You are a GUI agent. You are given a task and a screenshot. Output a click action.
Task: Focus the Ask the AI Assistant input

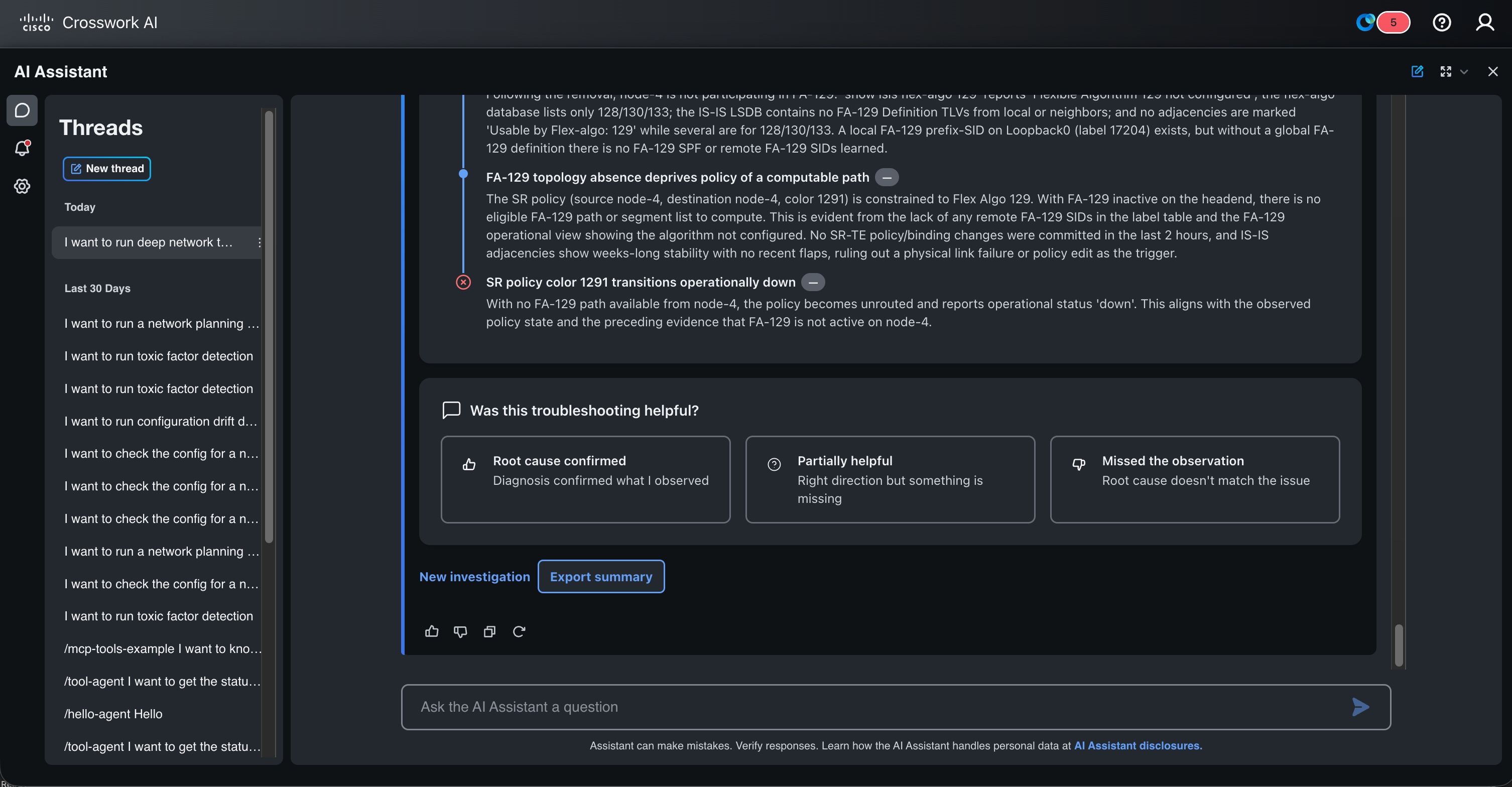[x=896, y=707]
